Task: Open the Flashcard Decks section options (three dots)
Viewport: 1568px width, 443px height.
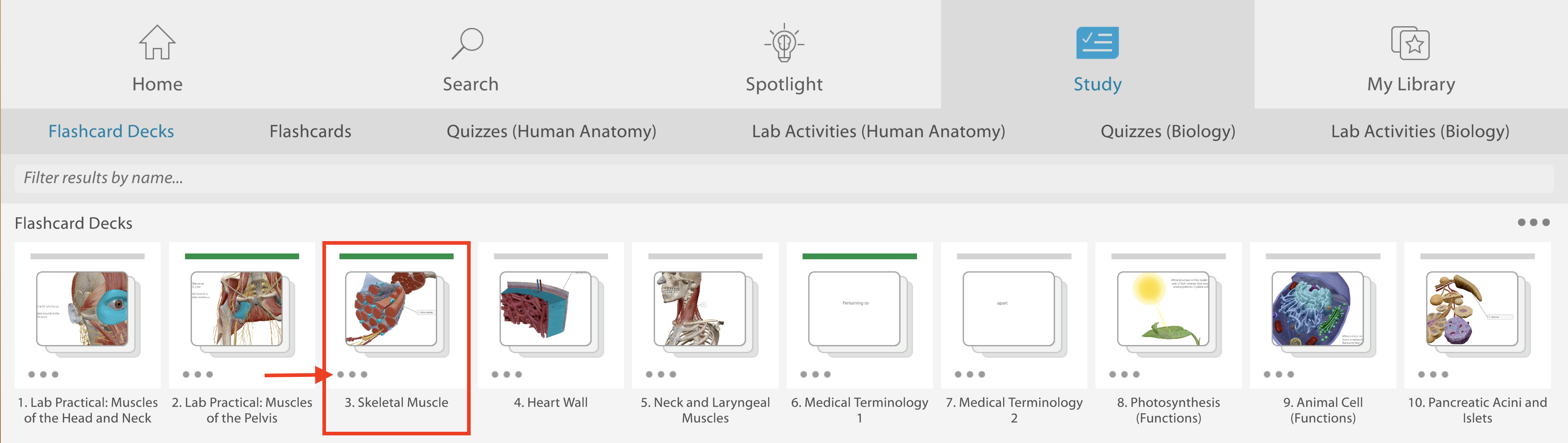Action: click(x=1533, y=223)
